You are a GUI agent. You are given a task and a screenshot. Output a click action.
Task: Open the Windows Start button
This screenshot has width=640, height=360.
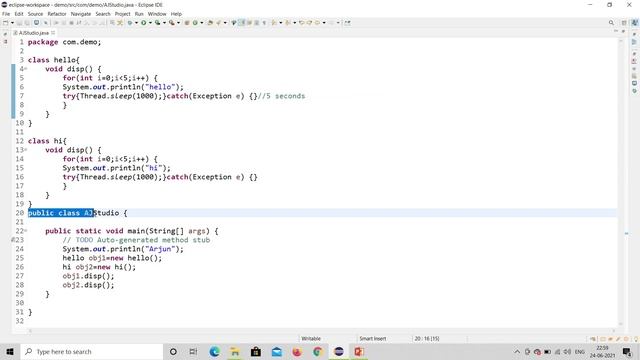coord(10,351)
